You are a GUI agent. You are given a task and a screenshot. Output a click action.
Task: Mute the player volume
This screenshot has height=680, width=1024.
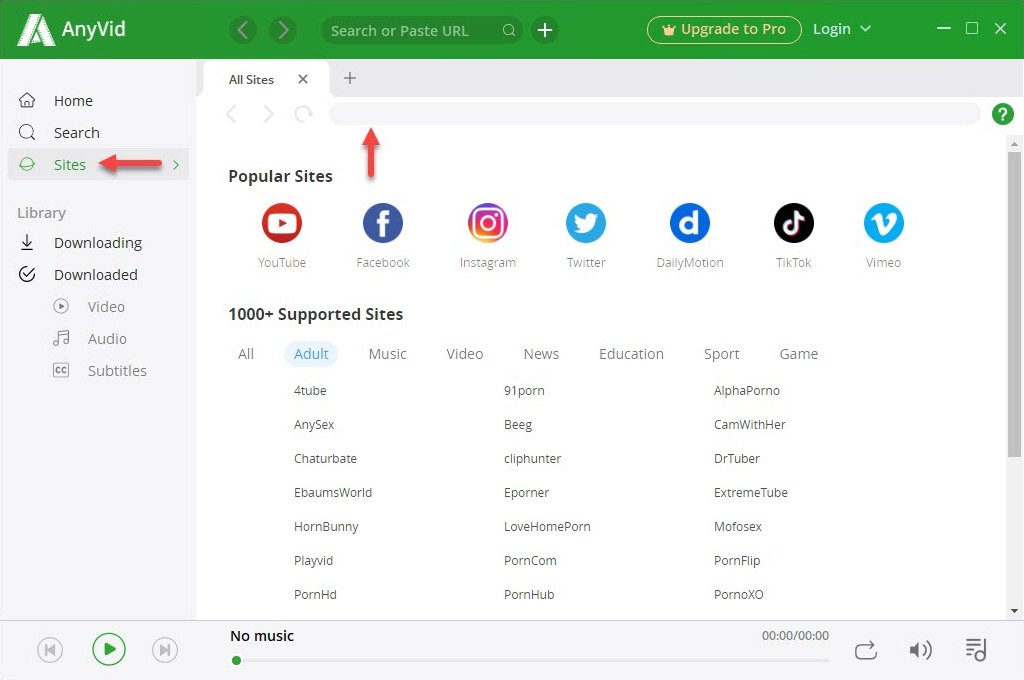tap(920, 650)
